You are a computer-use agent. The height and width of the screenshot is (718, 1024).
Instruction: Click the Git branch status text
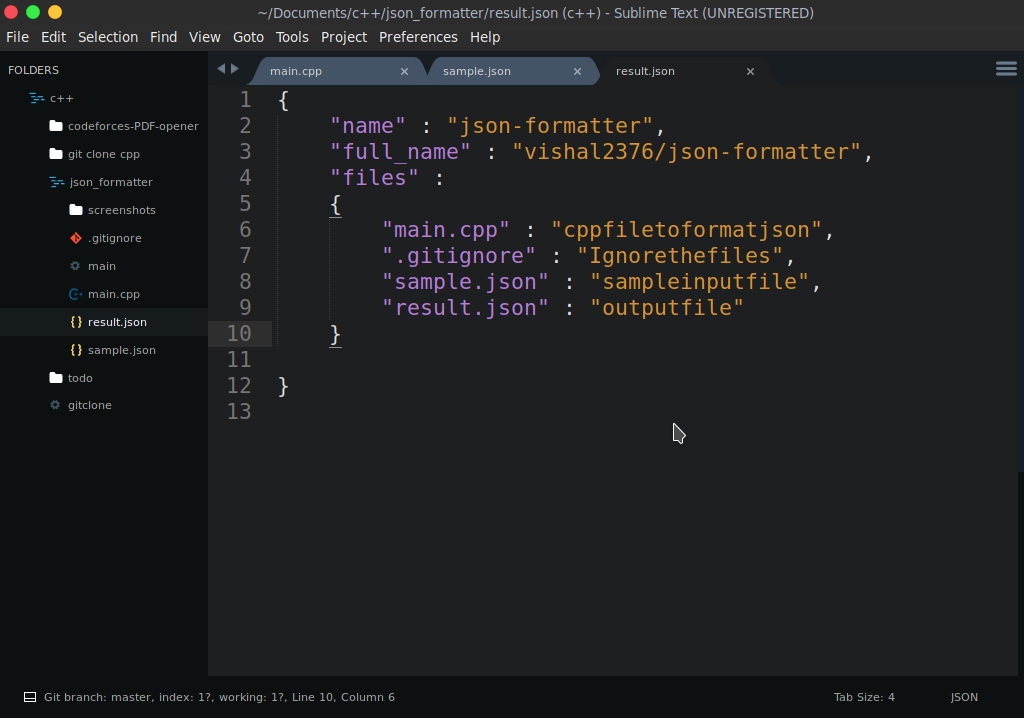(219, 697)
